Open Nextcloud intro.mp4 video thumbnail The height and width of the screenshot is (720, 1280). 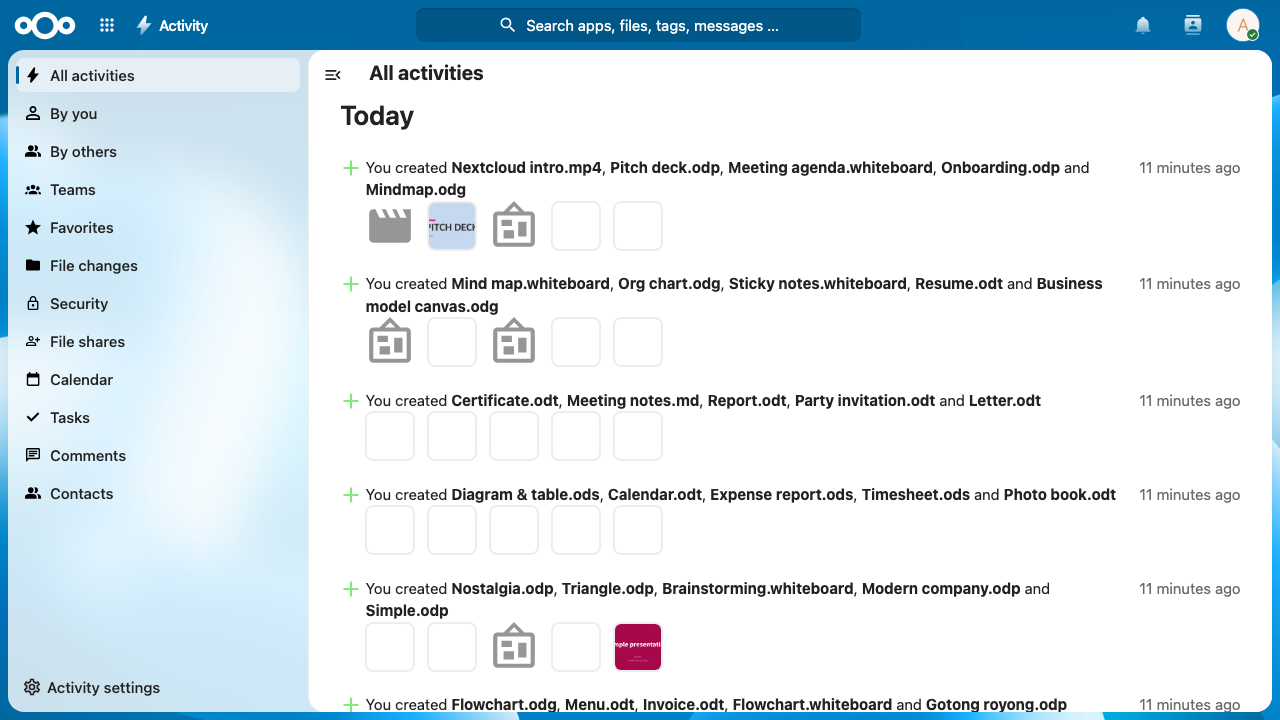click(x=390, y=226)
